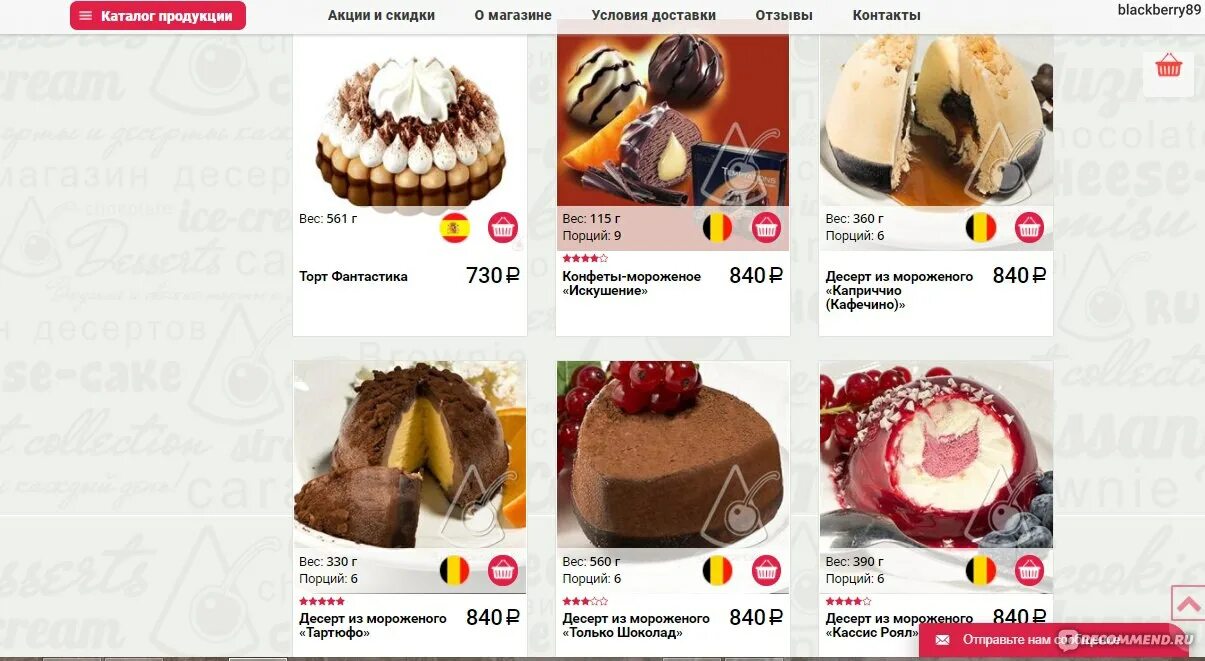1205x661 pixels.
Task: Open Отзывы page
Action: tap(784, 15)
